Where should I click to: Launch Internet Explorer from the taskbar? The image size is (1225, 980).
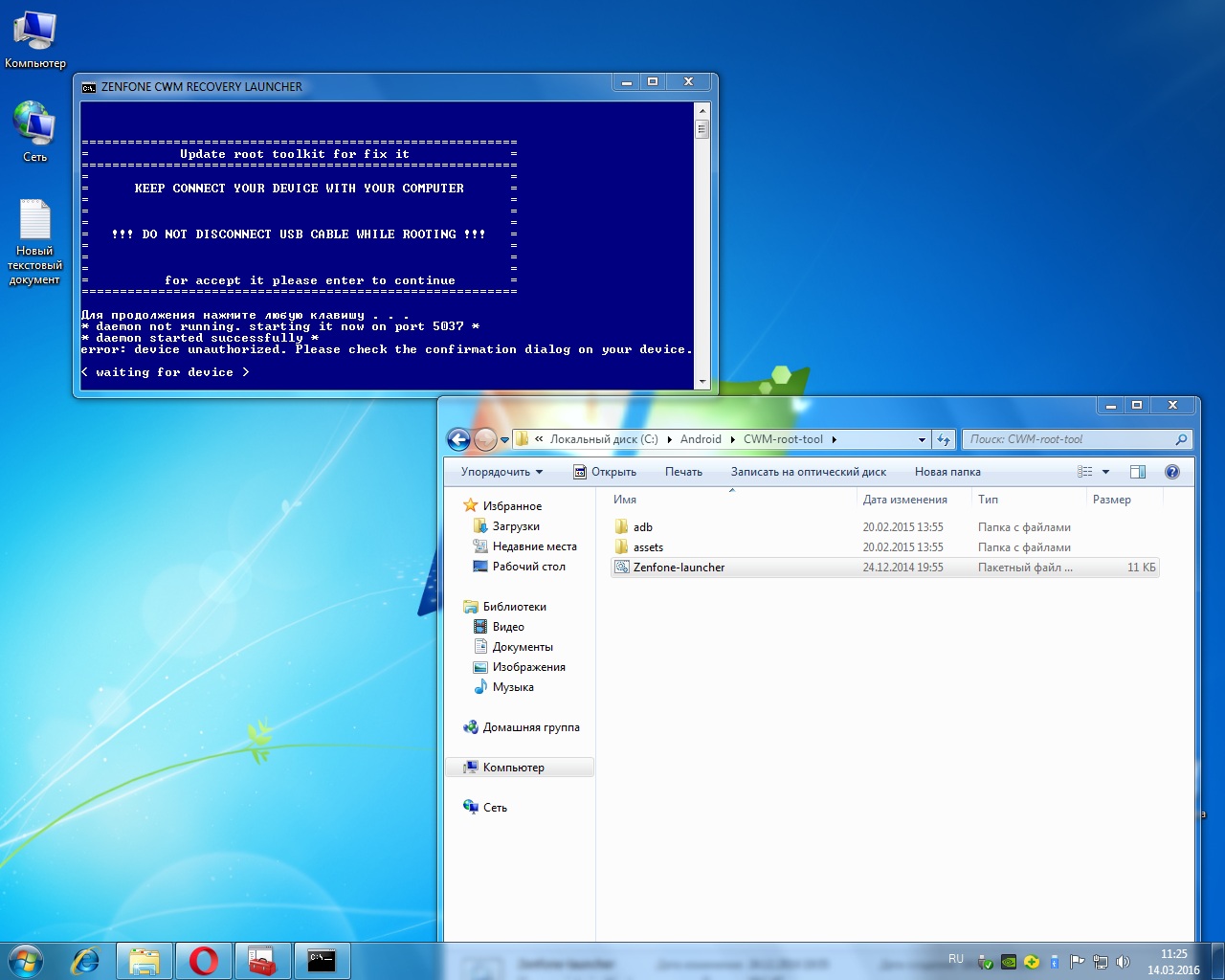[x=86, y=960]
